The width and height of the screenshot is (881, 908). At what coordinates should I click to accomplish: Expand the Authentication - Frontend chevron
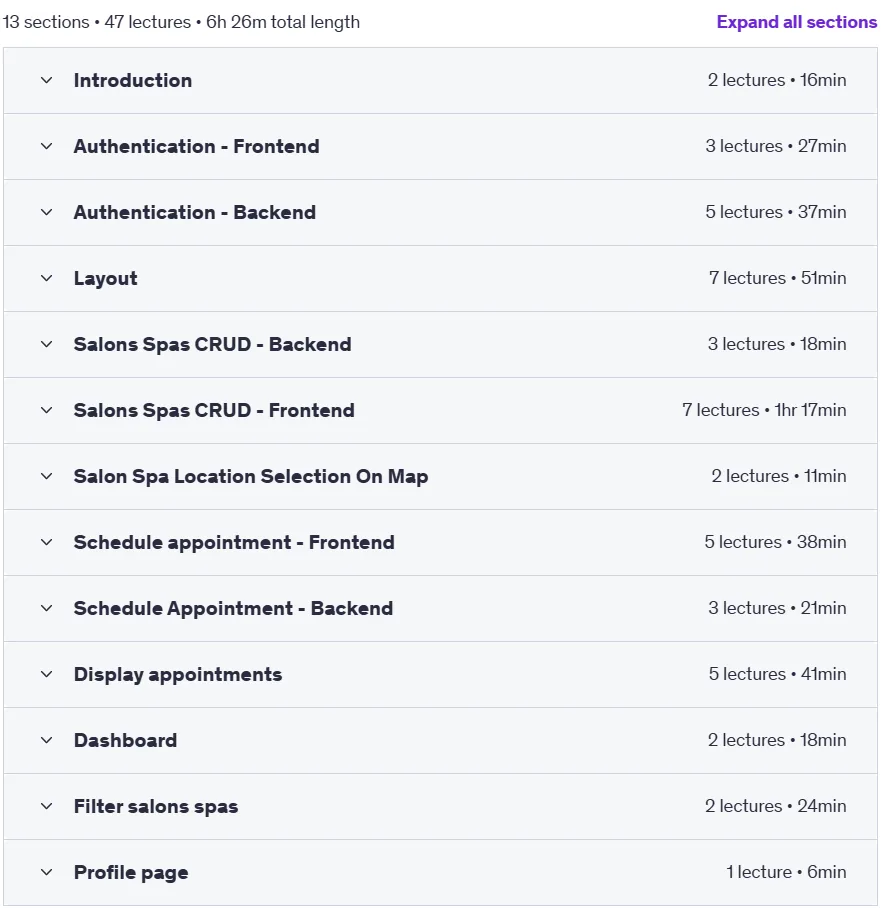pyautogui.click(x=46, y=147)
